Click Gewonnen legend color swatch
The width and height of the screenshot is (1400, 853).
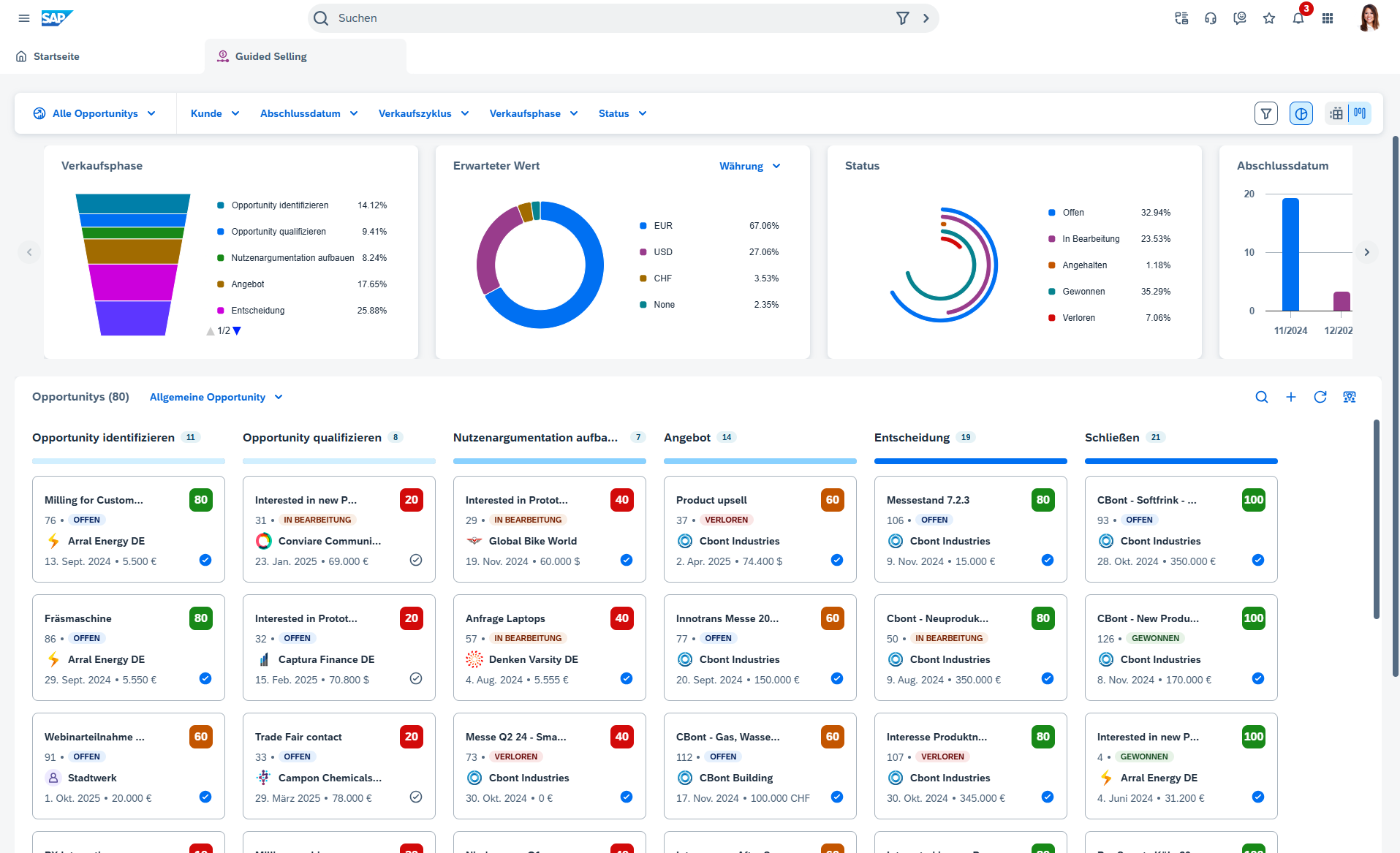click(1052, 292)
